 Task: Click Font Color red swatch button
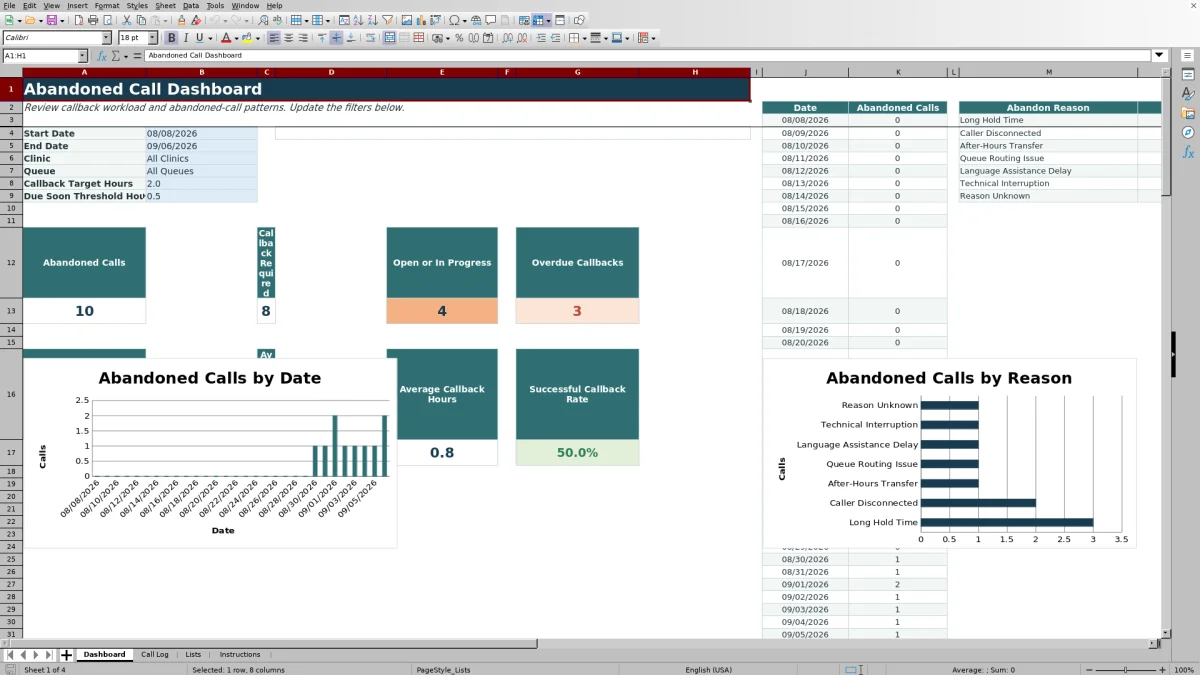pos(225,38)
